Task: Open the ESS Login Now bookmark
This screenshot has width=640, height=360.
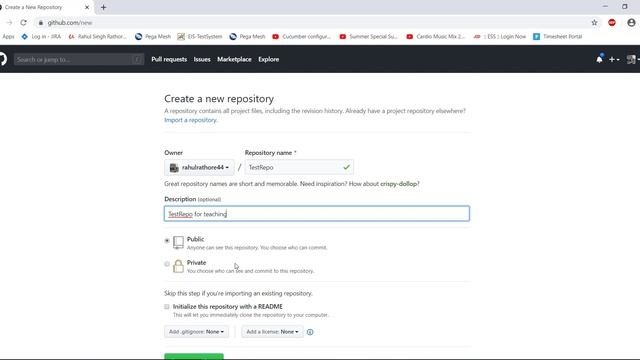Action: point(500,36)
